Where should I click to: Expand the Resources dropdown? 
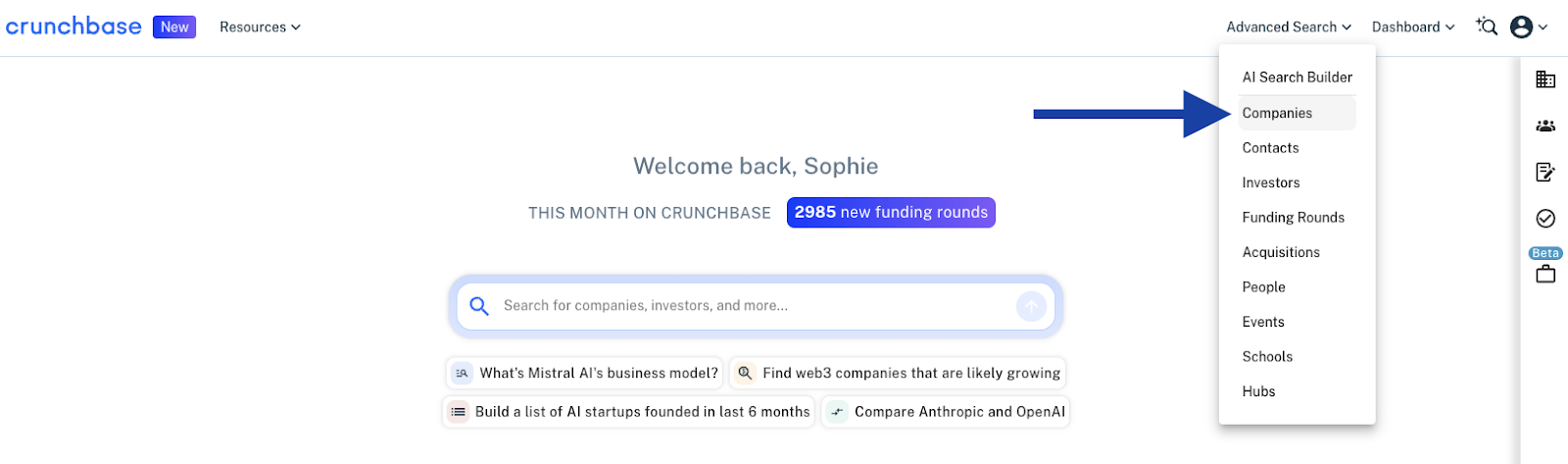tap(260, 27)
